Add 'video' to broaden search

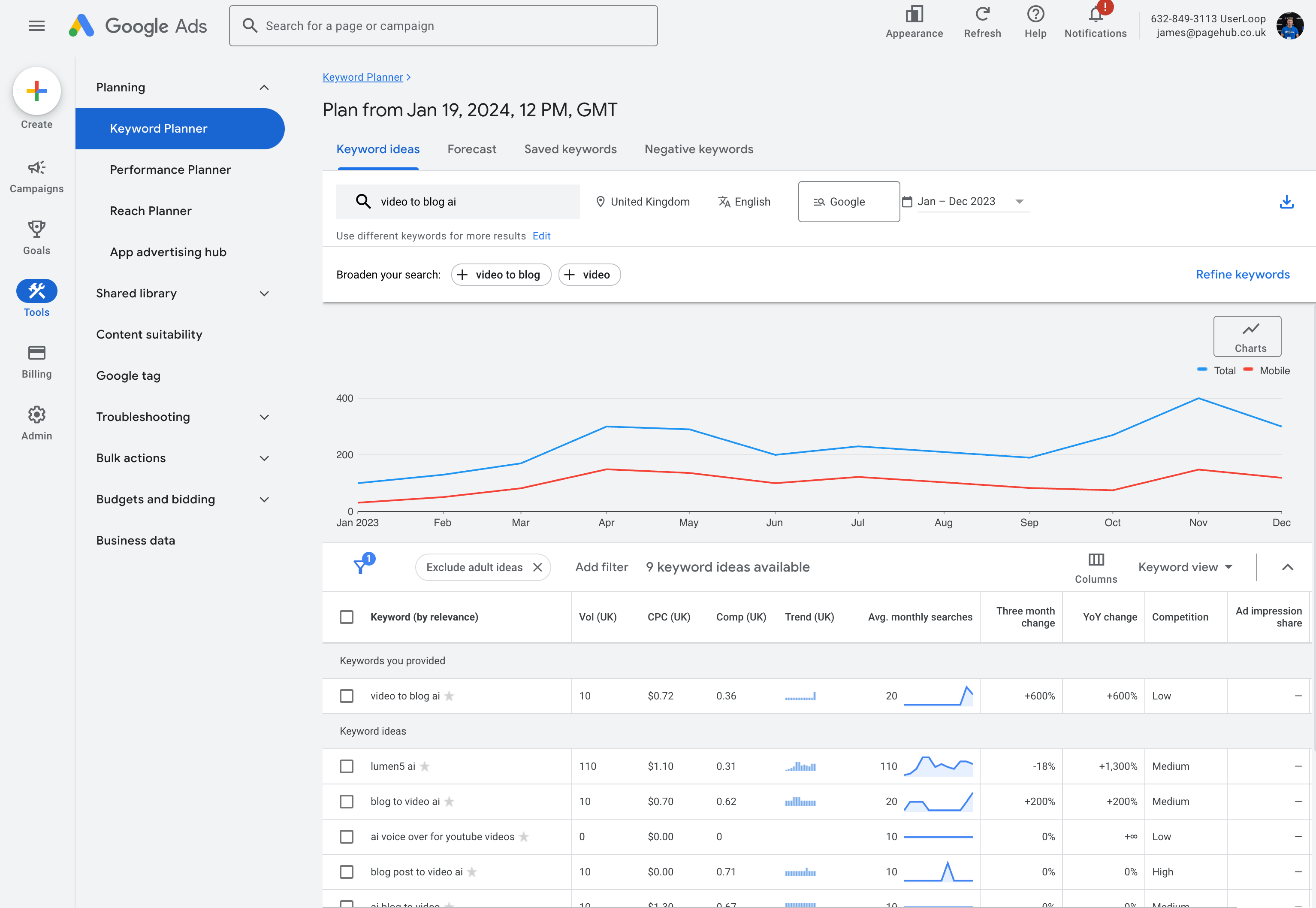tap(589, 275)
